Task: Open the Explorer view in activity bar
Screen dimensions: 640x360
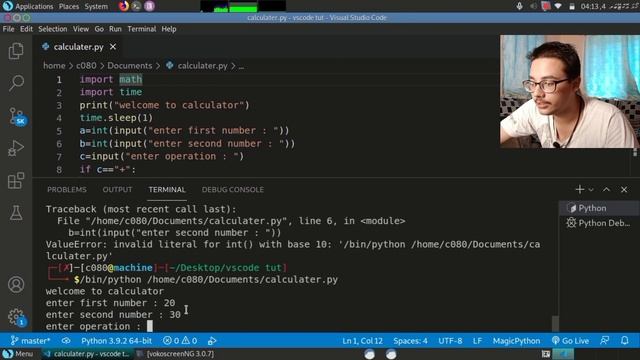Action: (x=16, y=51)
